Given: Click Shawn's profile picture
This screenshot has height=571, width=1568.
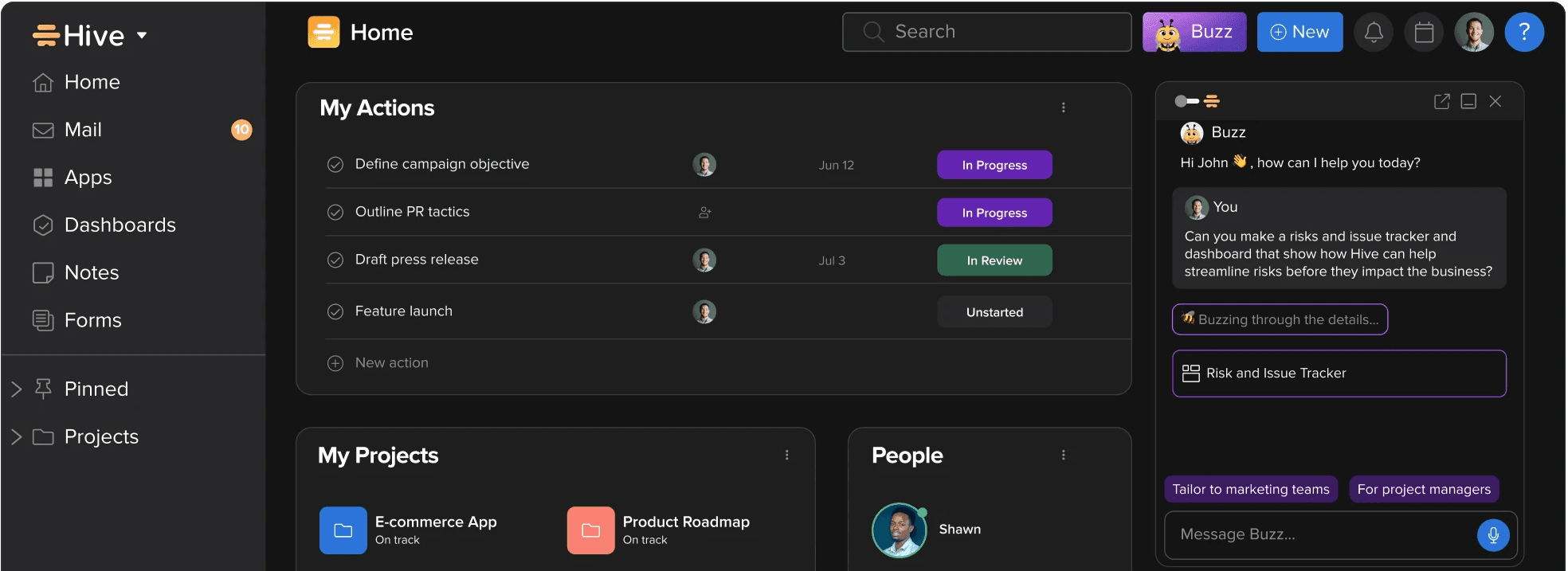Looking at the screenshot, I should 900,530.
